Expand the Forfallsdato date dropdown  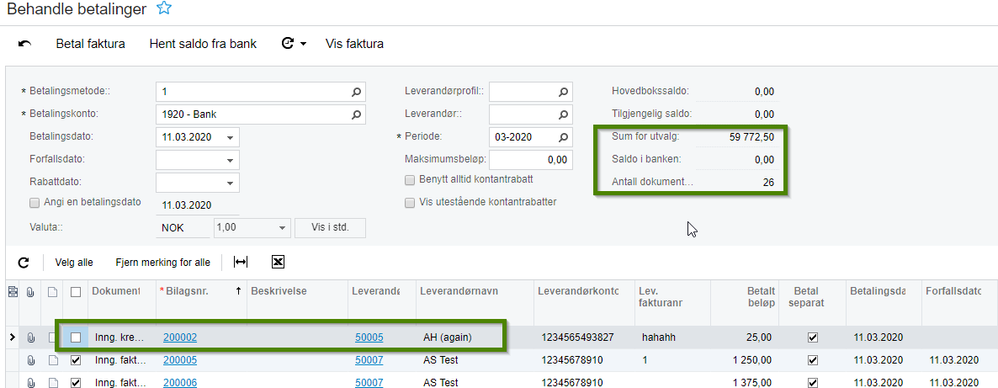(230, 160)
